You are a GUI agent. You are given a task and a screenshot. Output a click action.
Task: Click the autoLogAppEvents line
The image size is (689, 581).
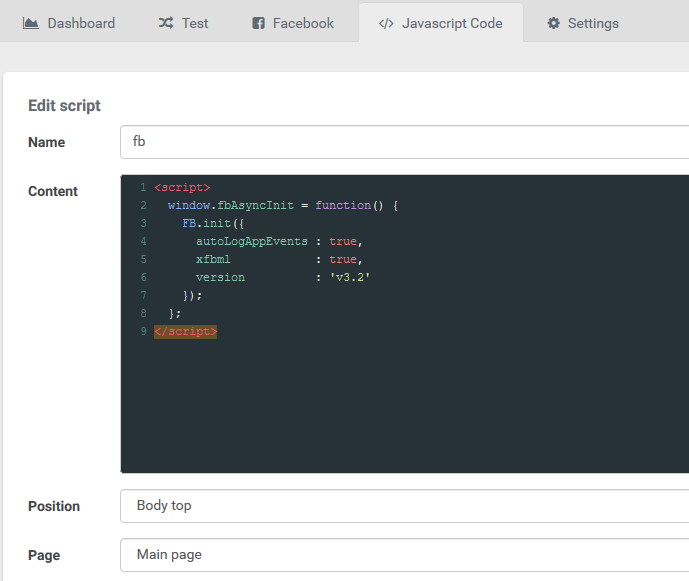tap(279, 241)
